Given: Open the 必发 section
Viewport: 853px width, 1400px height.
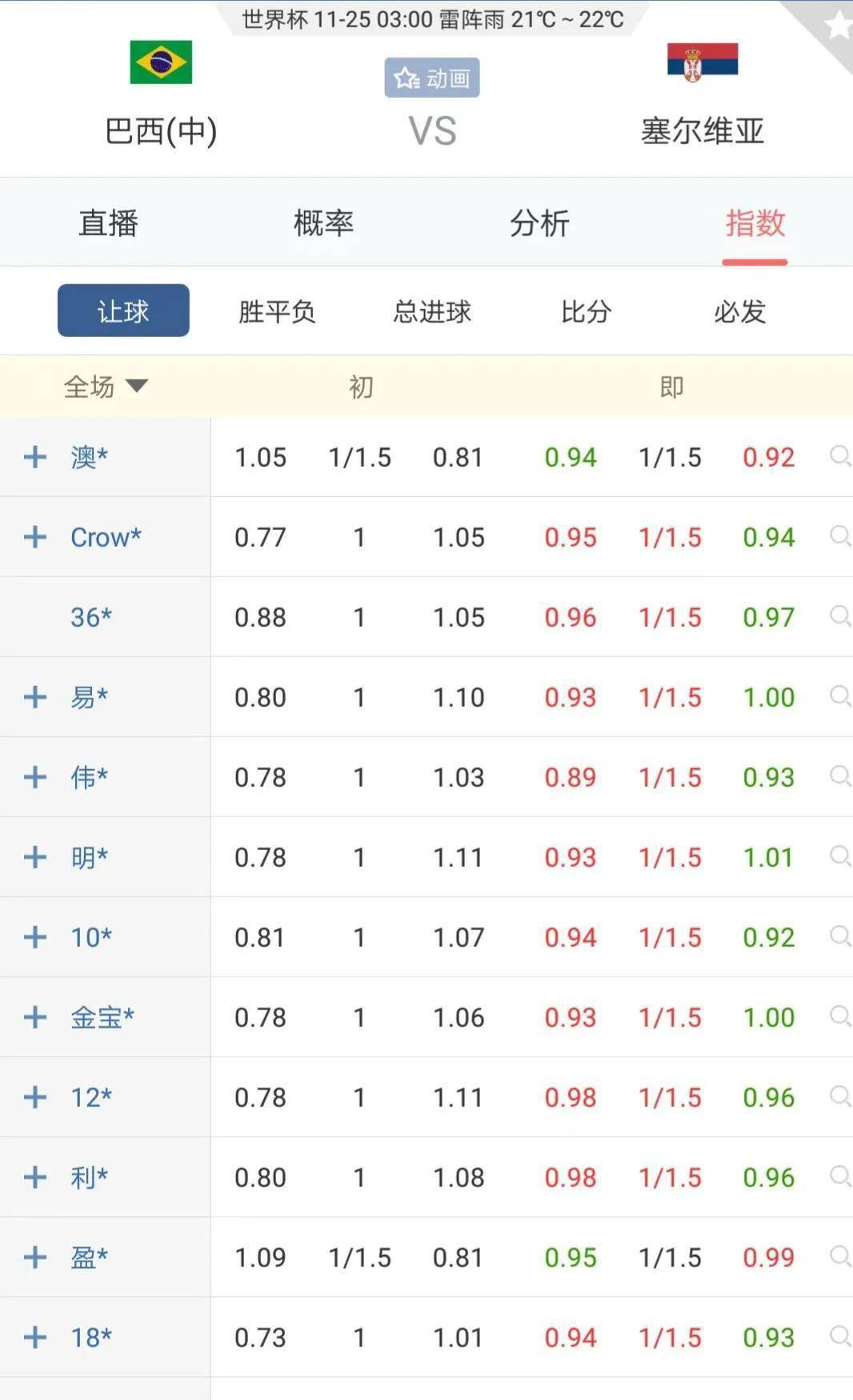Looking at the screenshot, I should [x=738, y=311].
